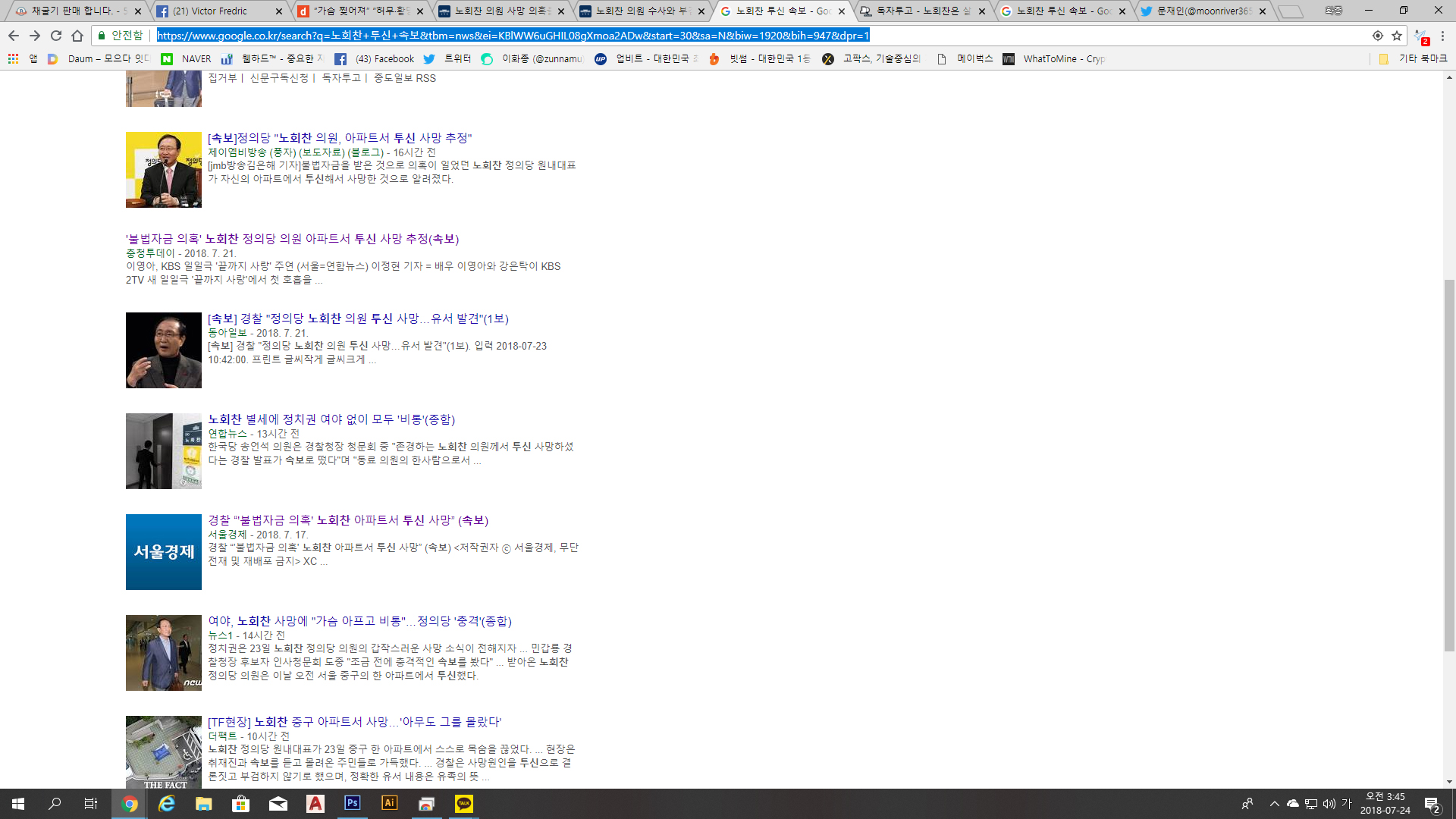Bookmark this page with the star icon
Viewport: 1456px width, 819px height.
pyautogui.click(x=1397, y=36)
